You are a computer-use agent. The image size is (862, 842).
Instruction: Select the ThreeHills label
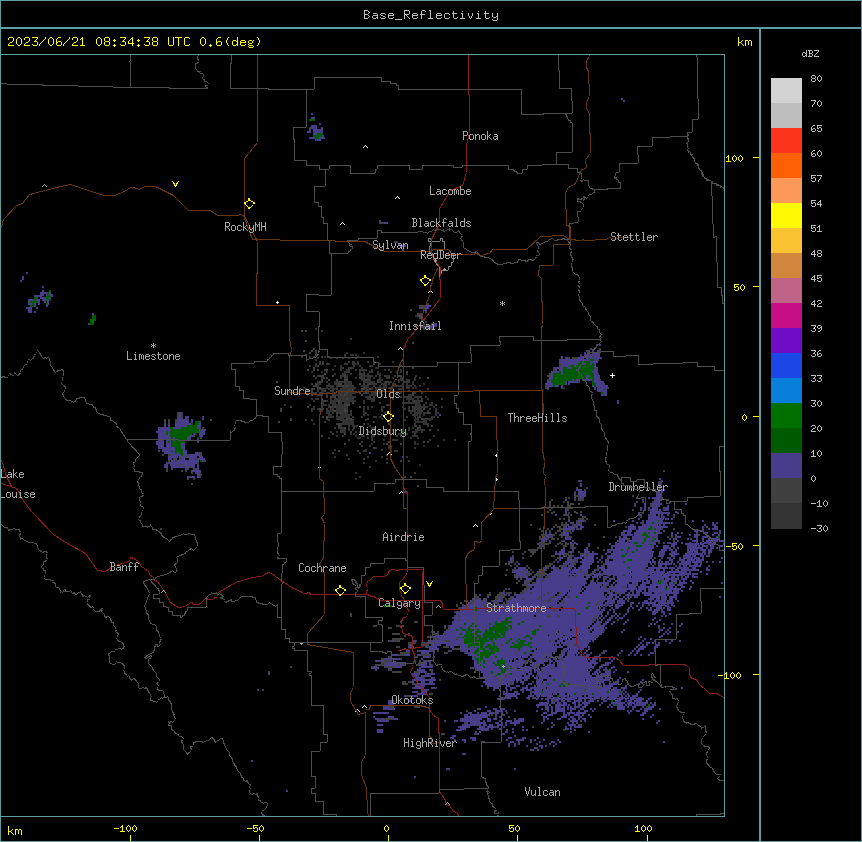point(537,418)
